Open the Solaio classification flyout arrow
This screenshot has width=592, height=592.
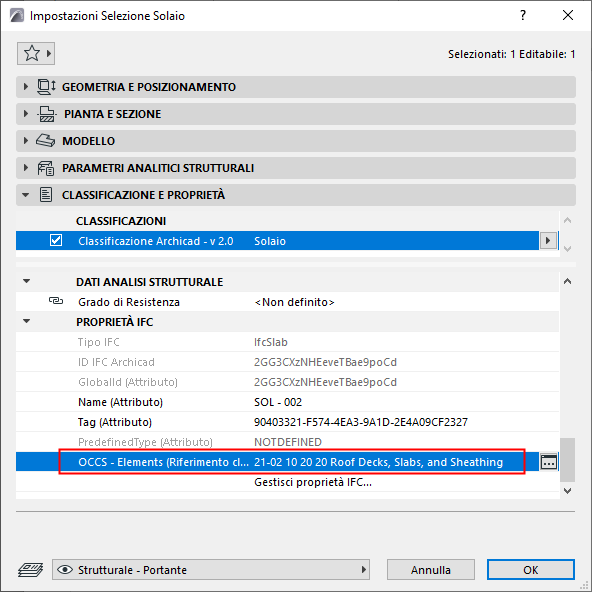pos(548,240)
